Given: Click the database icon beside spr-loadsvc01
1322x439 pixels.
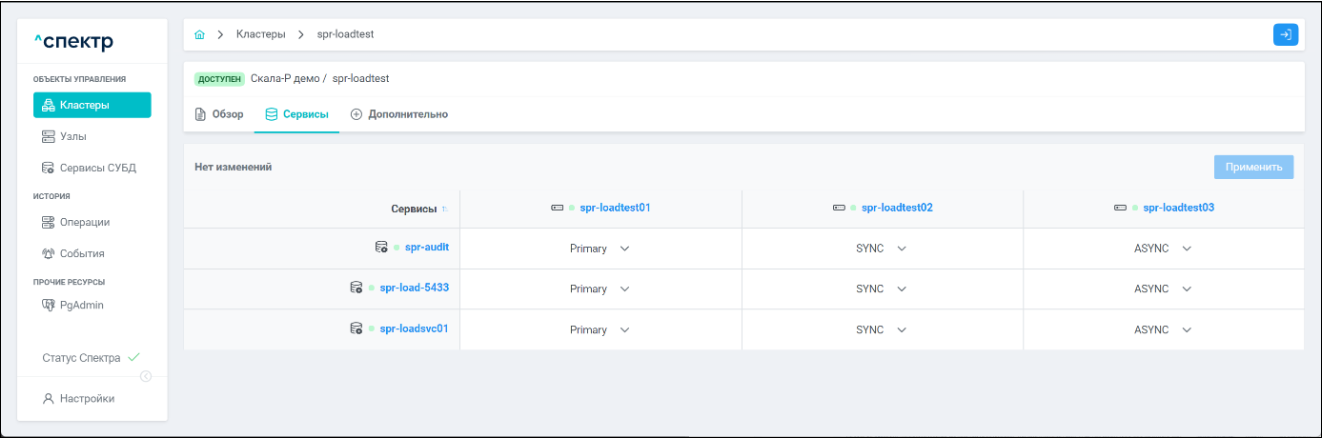Looking at the screenshot, I should (x=356, y=329).
